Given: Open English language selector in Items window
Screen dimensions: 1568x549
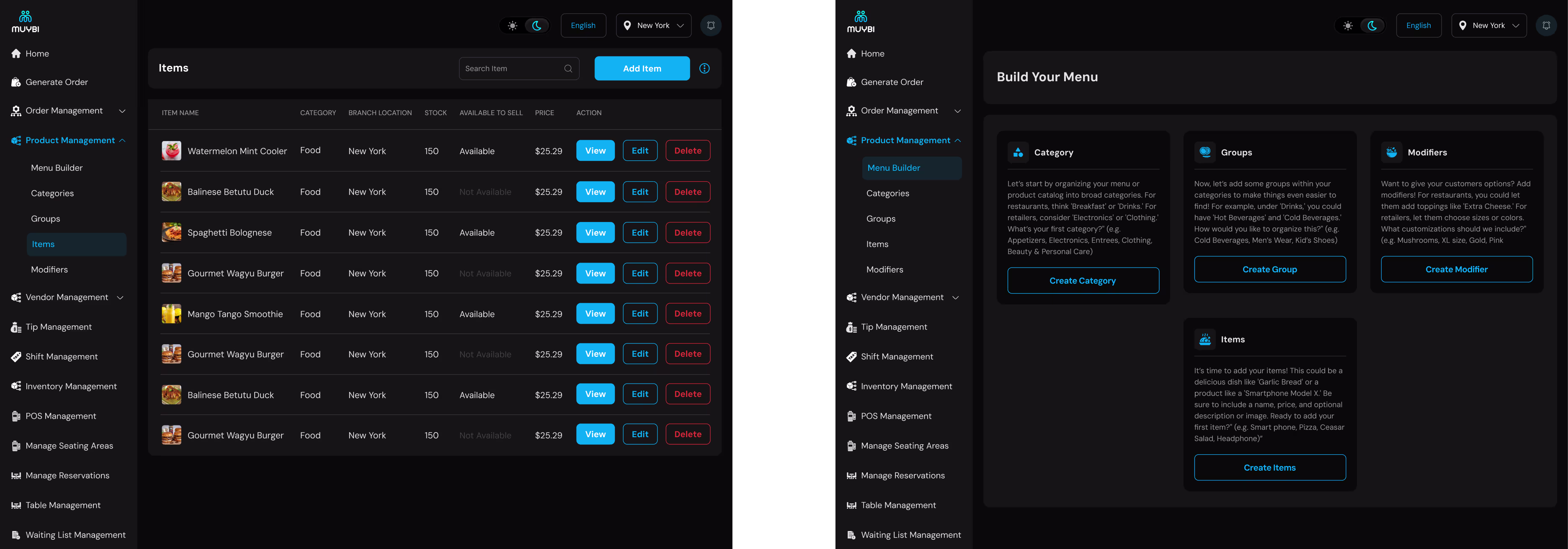Looking at the screenshot, I should point(583,26).
